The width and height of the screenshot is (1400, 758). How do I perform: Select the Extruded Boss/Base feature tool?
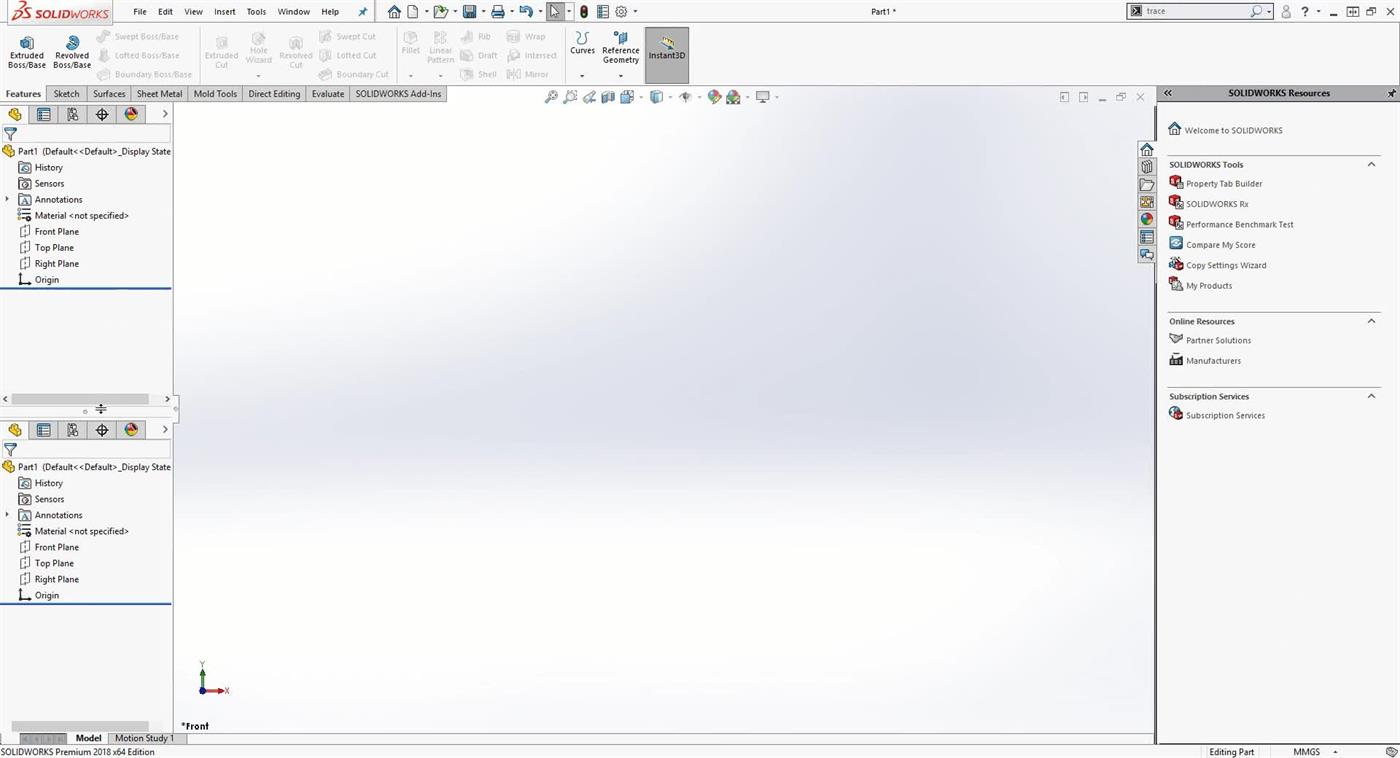pyautogui.click(x=27, y=50)
